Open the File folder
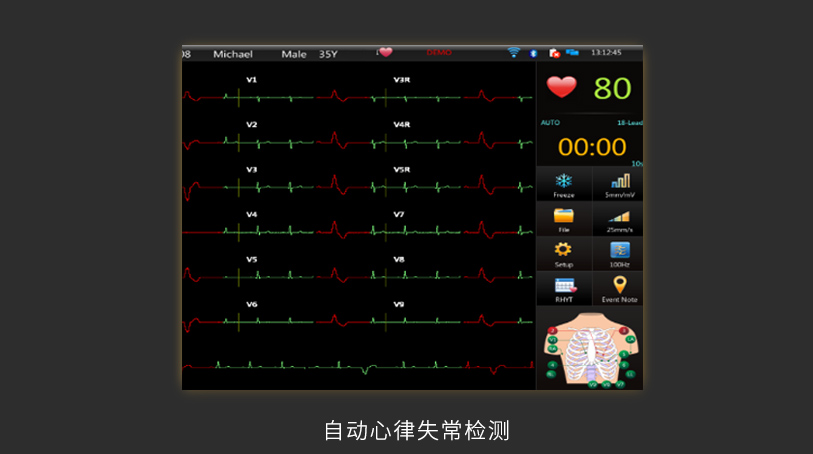 [x=564, y=220]
